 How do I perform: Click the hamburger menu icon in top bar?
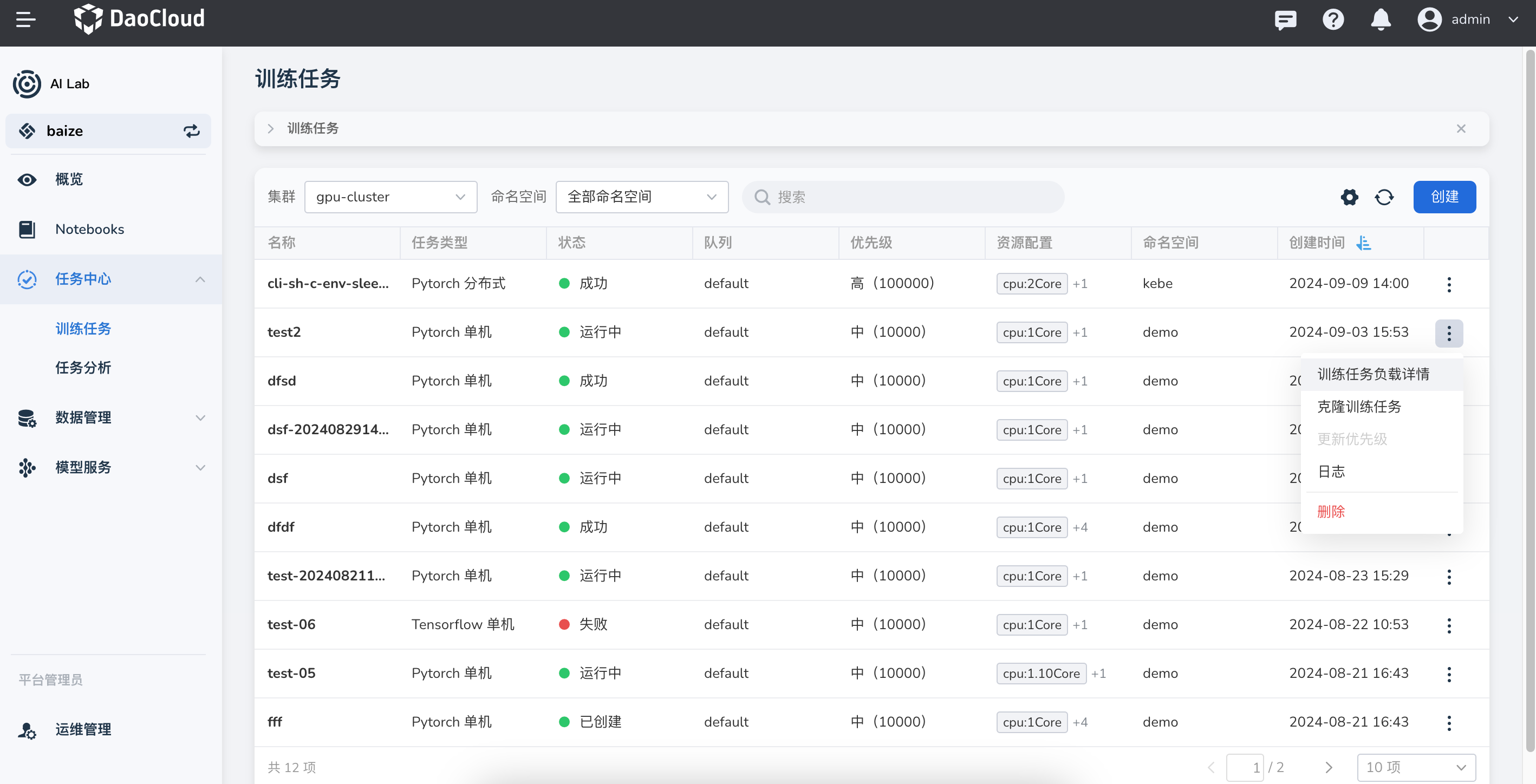[25, 19]
